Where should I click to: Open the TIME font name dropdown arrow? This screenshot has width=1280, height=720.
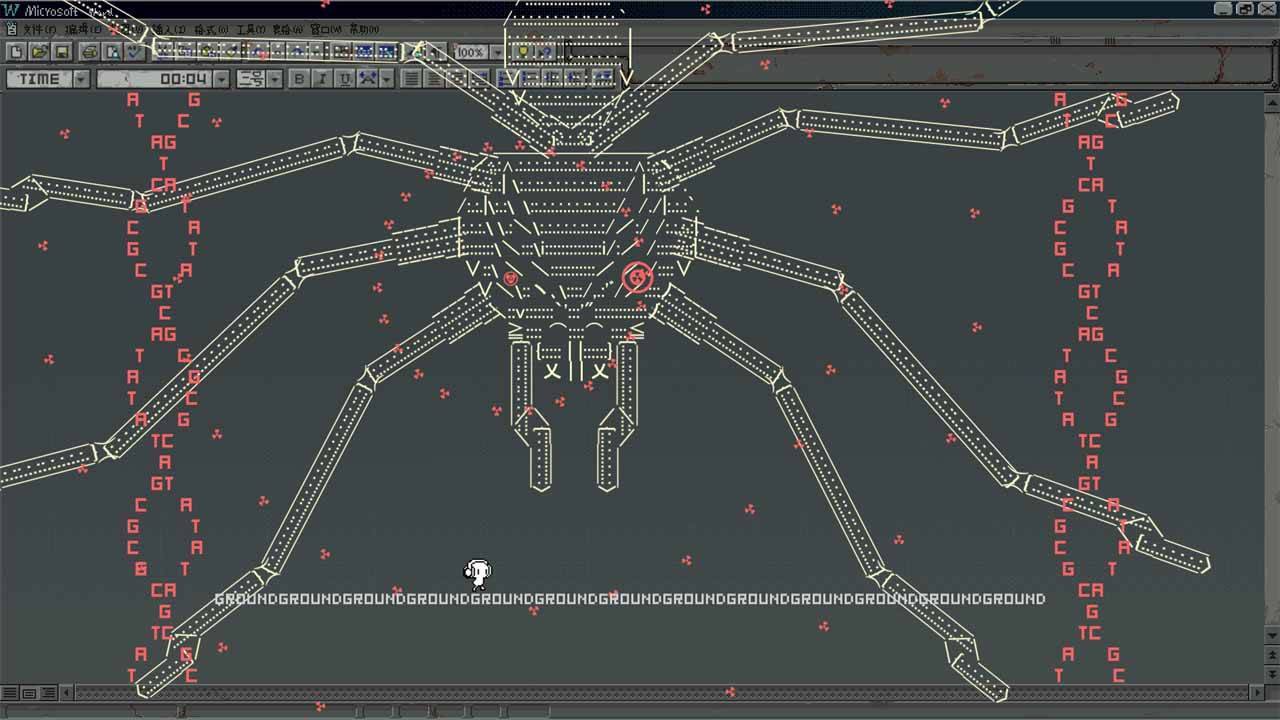[81, 78]
